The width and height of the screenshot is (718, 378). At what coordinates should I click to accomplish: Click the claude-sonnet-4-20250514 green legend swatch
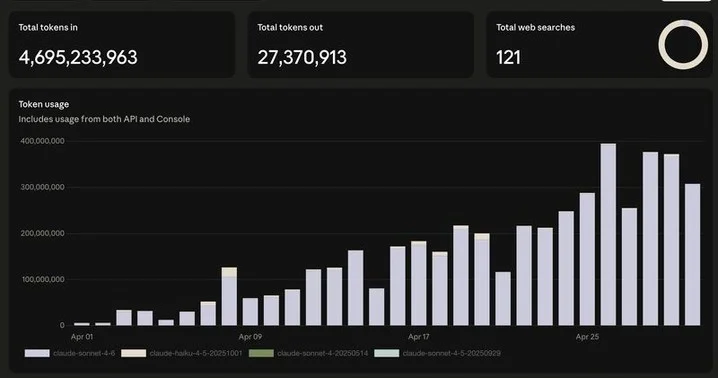[261, 353]
